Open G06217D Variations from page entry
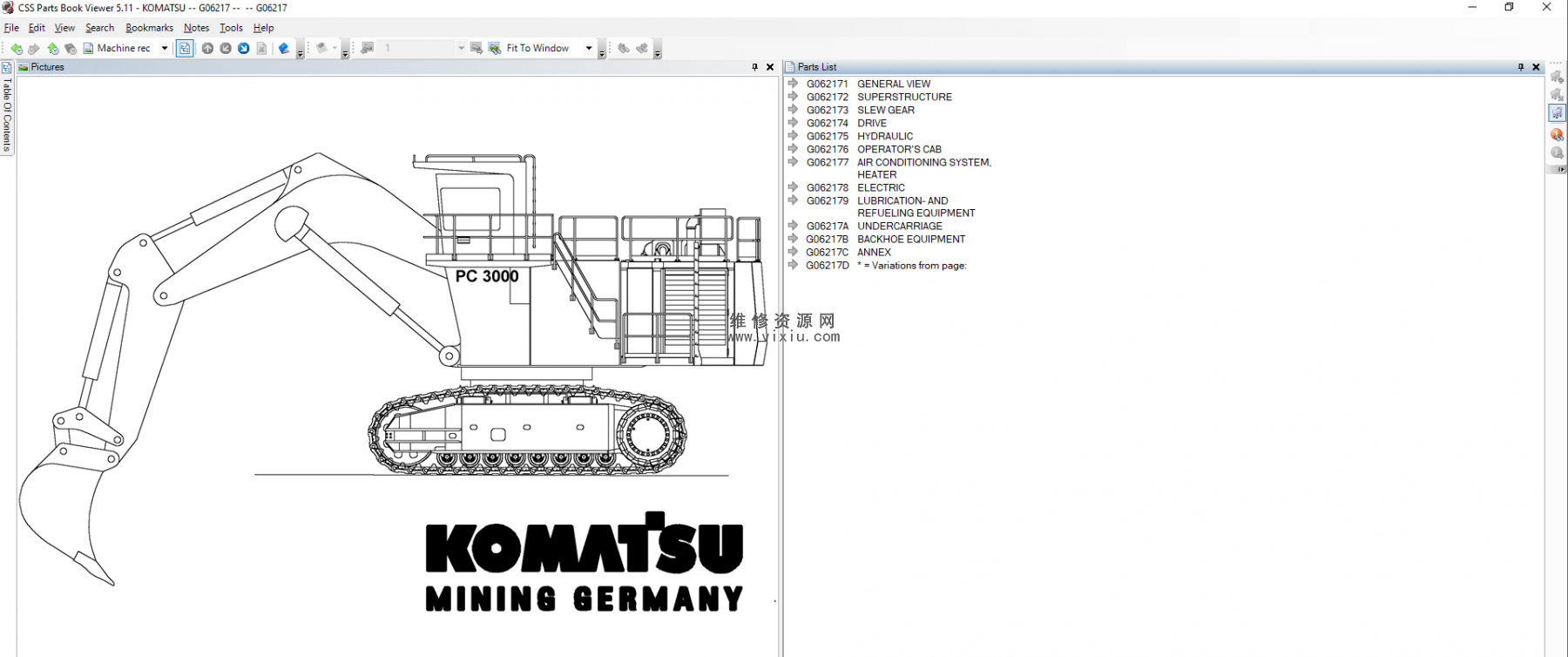The image size is (1568, 657). coord(887,265)
